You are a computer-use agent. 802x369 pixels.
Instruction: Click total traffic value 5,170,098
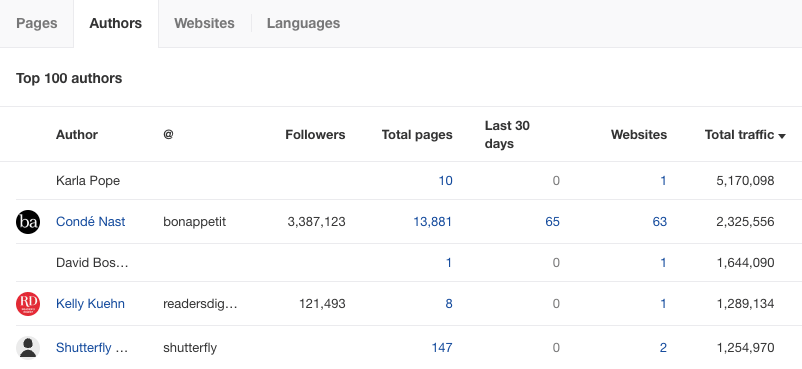[x=746, y=181]
